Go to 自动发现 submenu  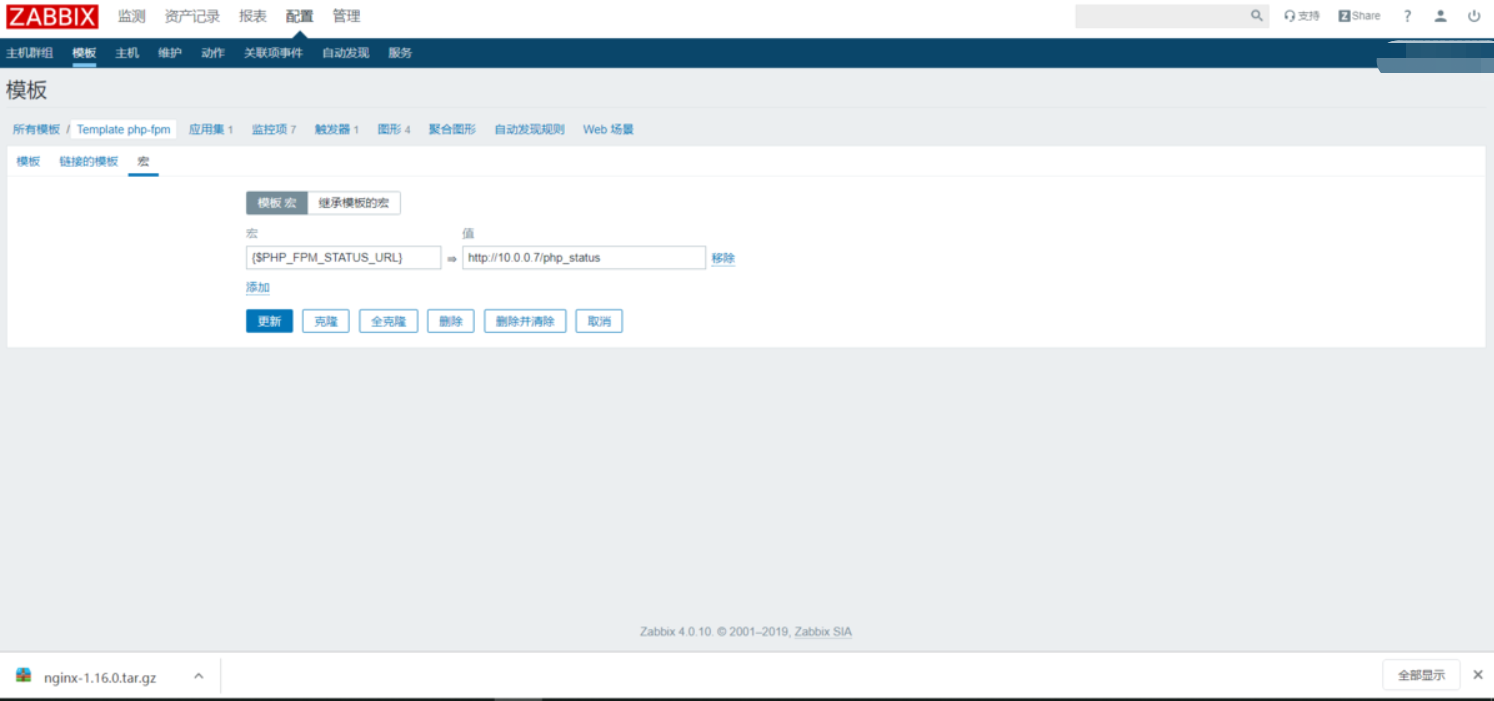pos(345,53)
